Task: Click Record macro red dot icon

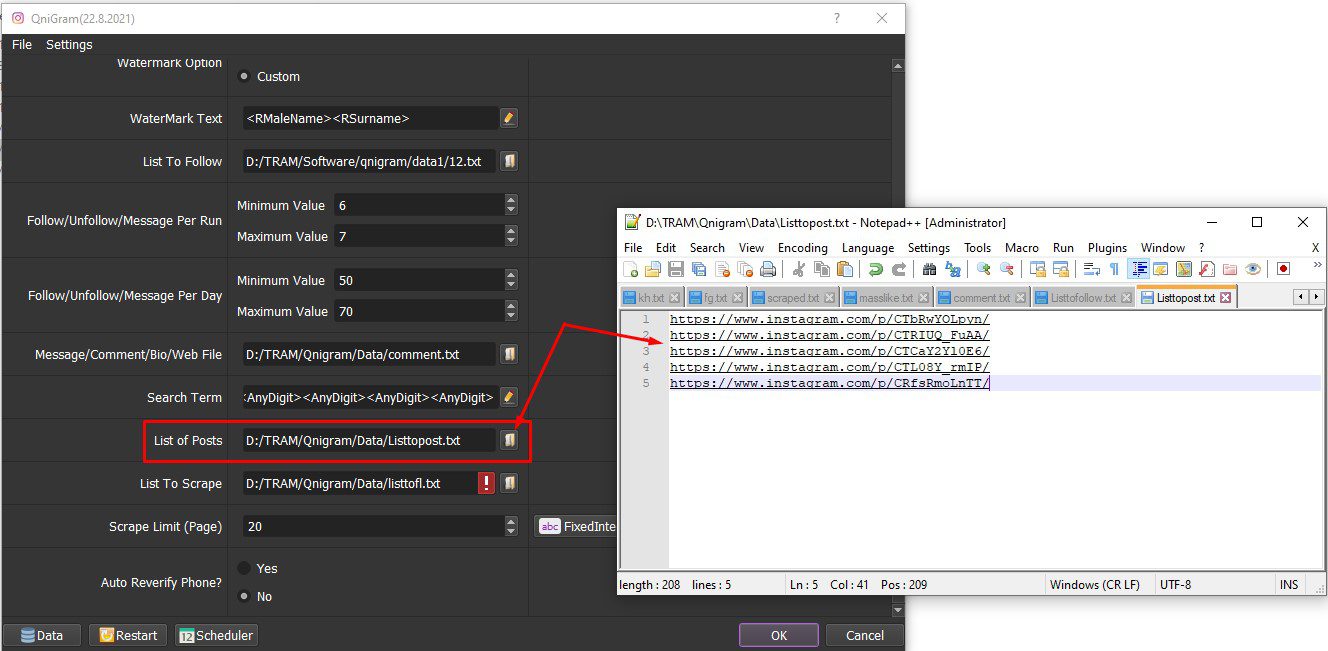Action: point(1283,269)
